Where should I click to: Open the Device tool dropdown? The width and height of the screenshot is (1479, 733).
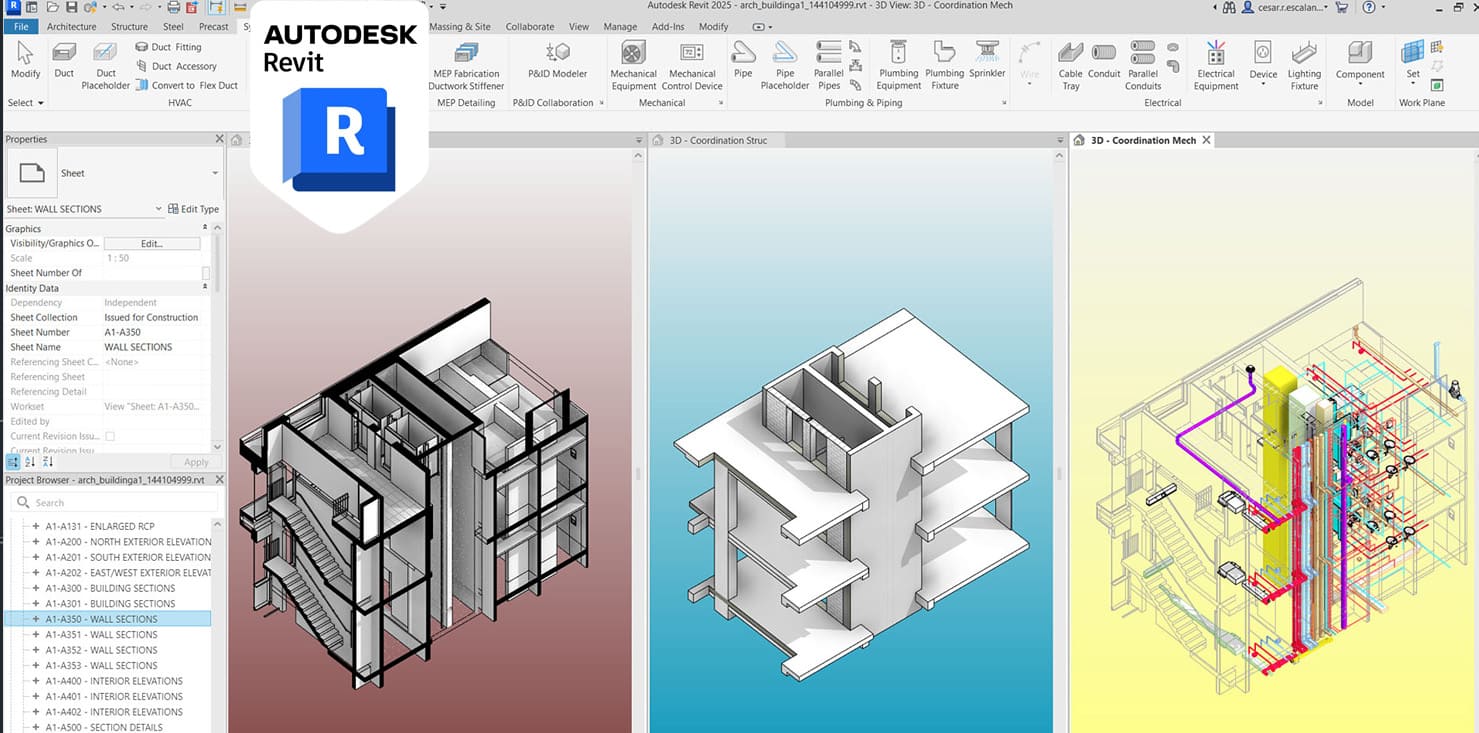coord(1263,84)
